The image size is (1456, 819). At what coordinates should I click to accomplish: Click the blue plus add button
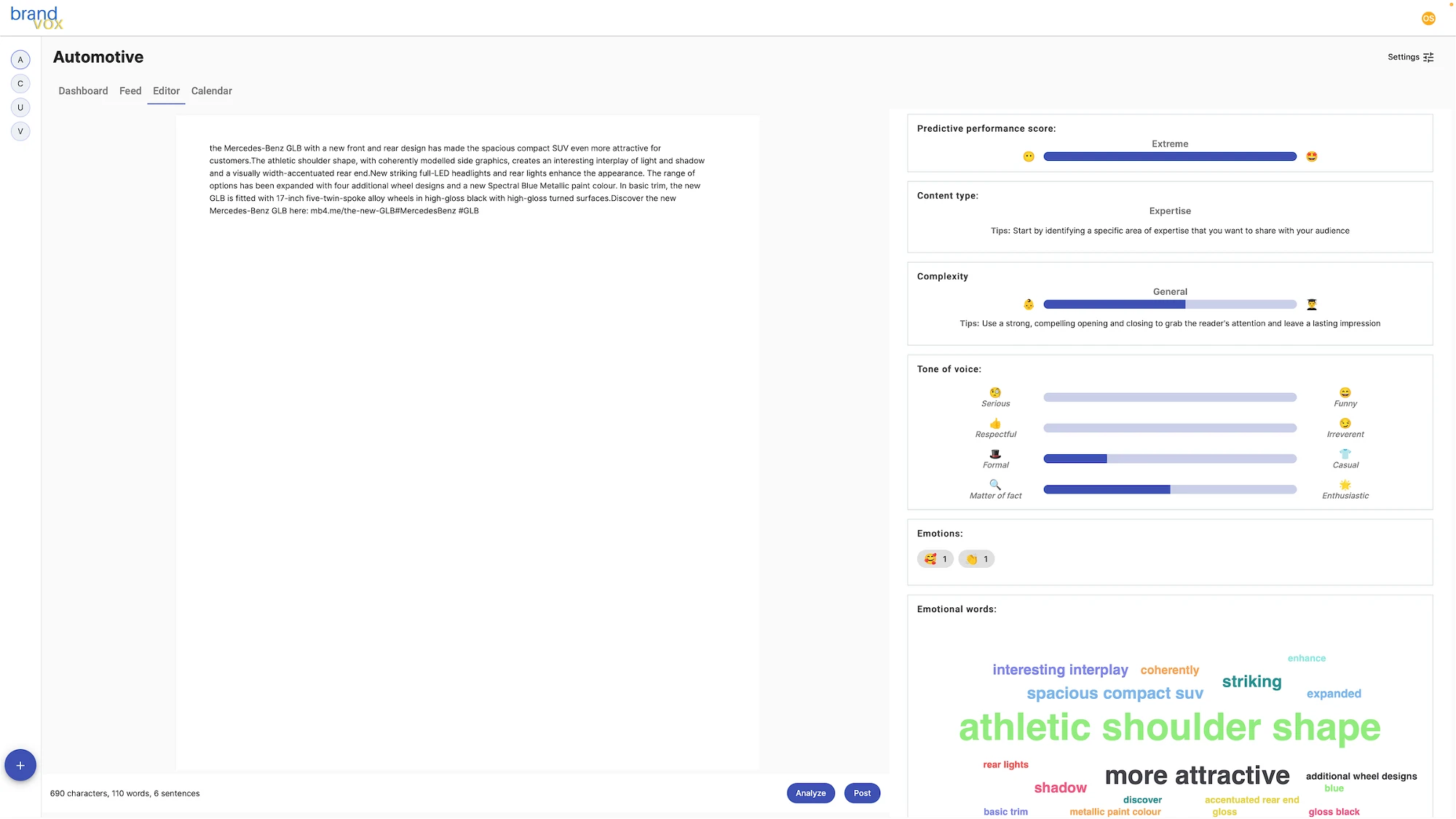20,765
